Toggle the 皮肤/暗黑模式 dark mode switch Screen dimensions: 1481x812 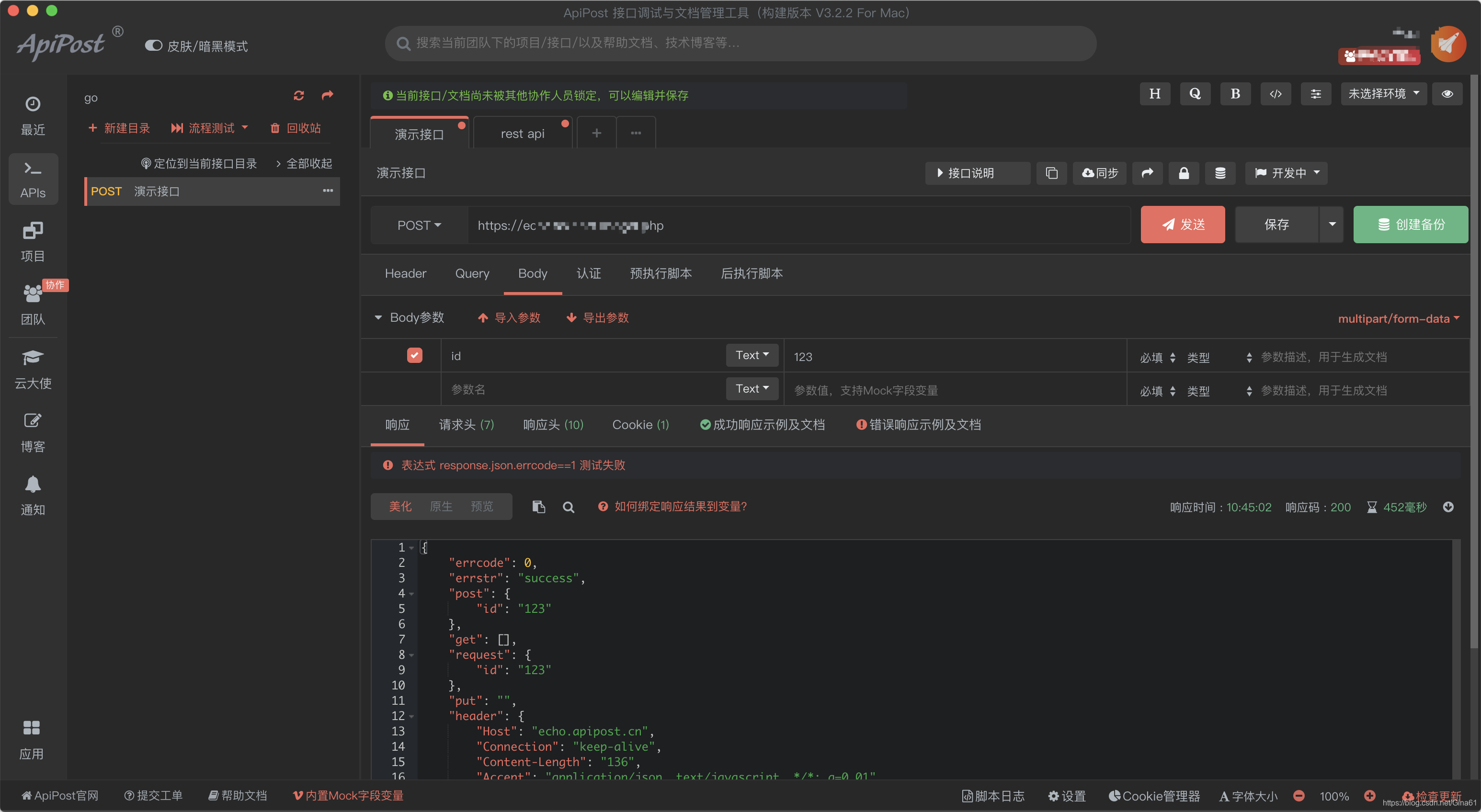[153, 45]
